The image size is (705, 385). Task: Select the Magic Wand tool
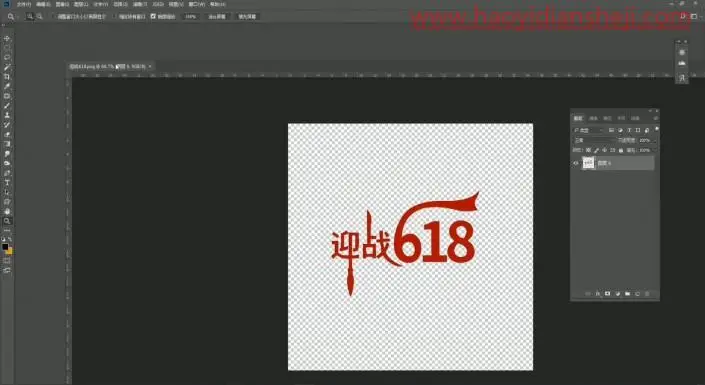tap(7, 67)
